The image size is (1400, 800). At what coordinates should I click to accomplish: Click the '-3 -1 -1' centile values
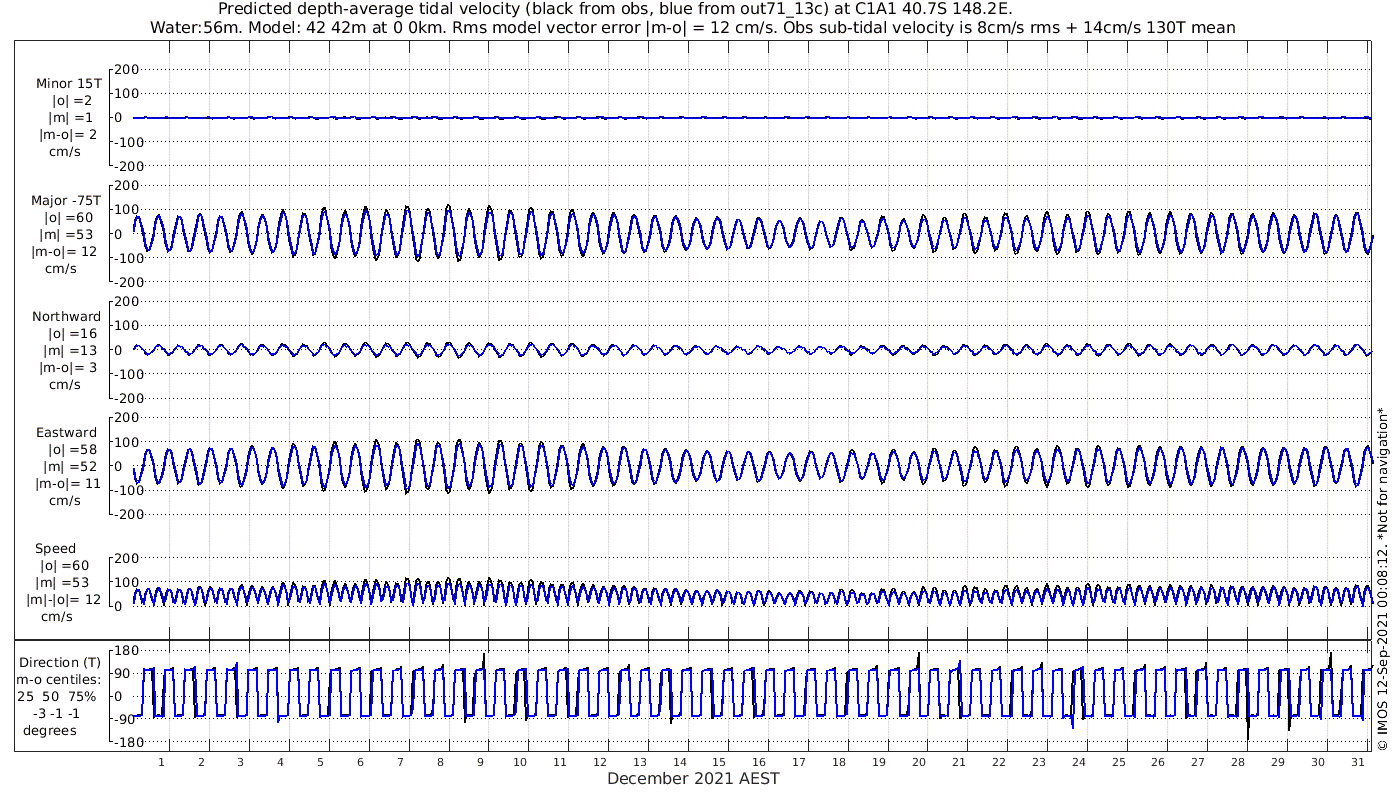tap(56, 714)
